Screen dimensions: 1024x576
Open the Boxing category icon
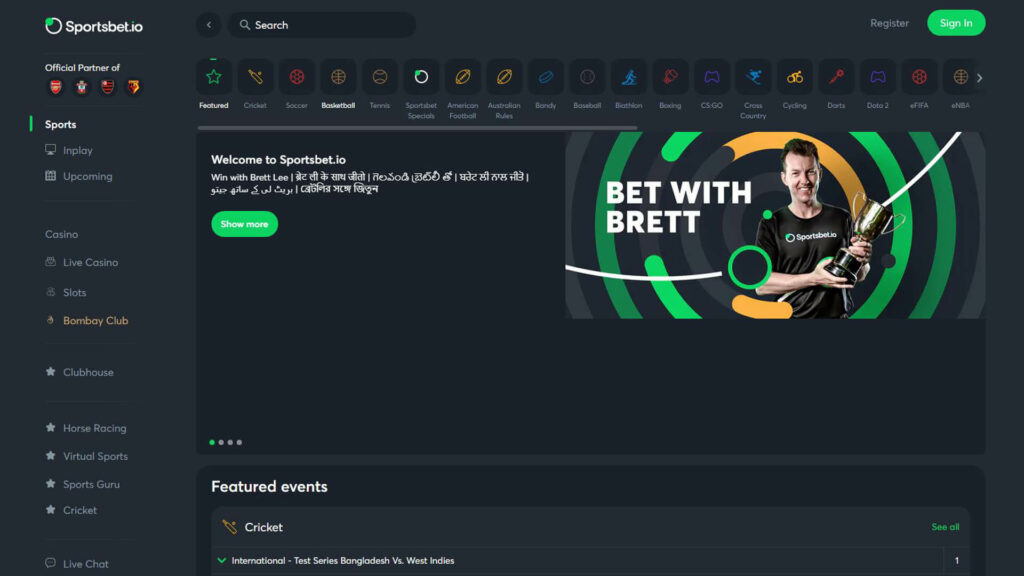670,77
